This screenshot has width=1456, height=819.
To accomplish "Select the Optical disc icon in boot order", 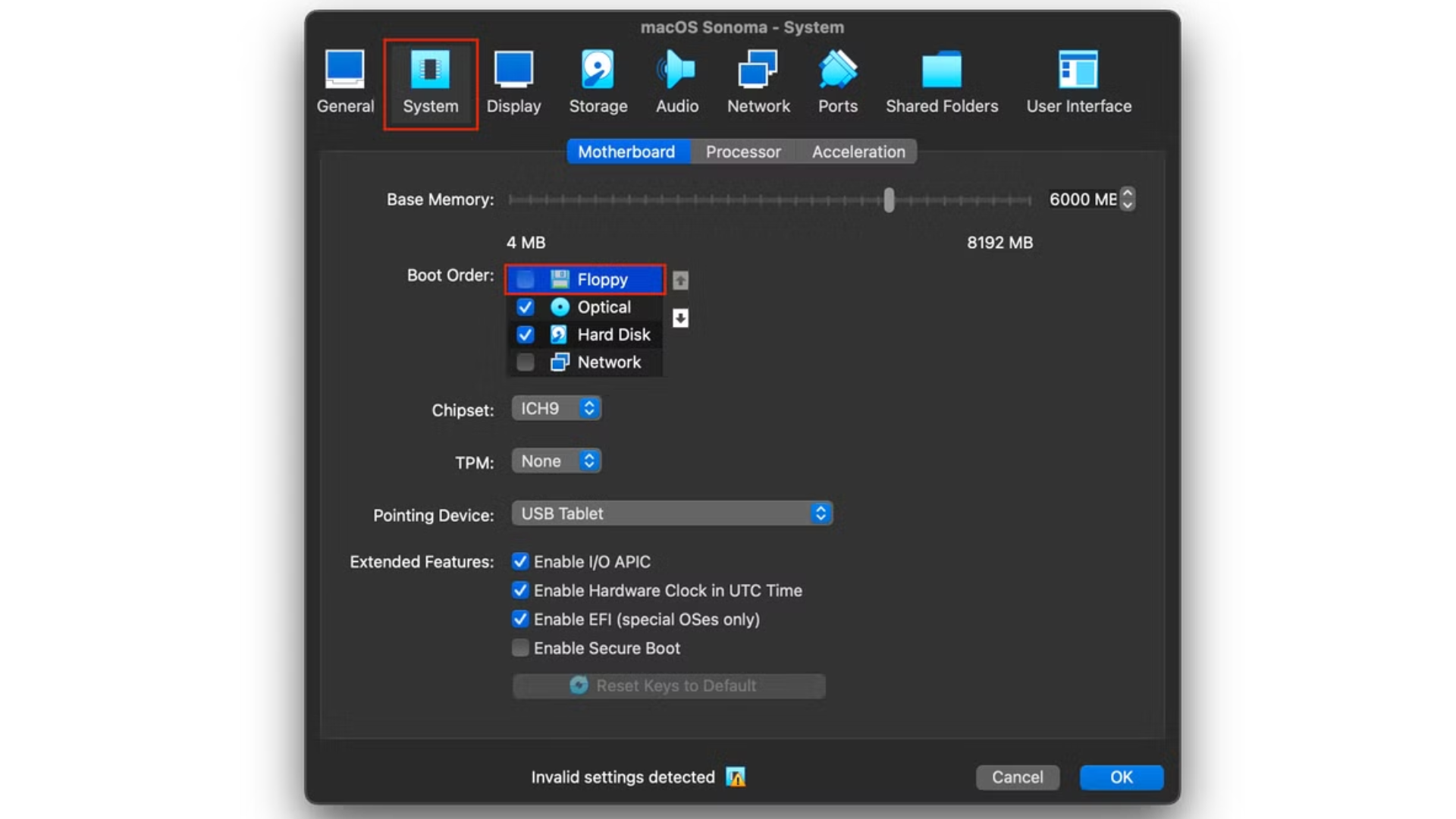I will pyautogui.click(x=560, y=307).
